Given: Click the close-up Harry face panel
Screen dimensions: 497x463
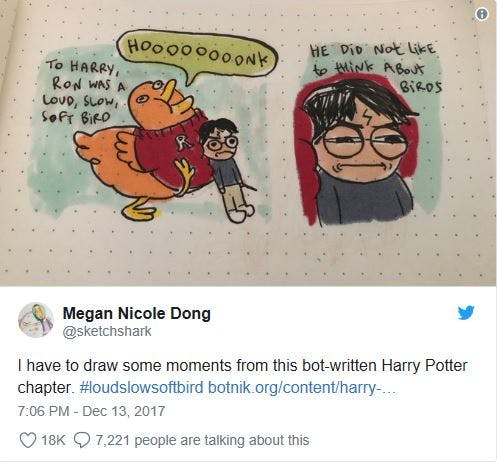Looking at the screenshot, I should coord(358,150).
